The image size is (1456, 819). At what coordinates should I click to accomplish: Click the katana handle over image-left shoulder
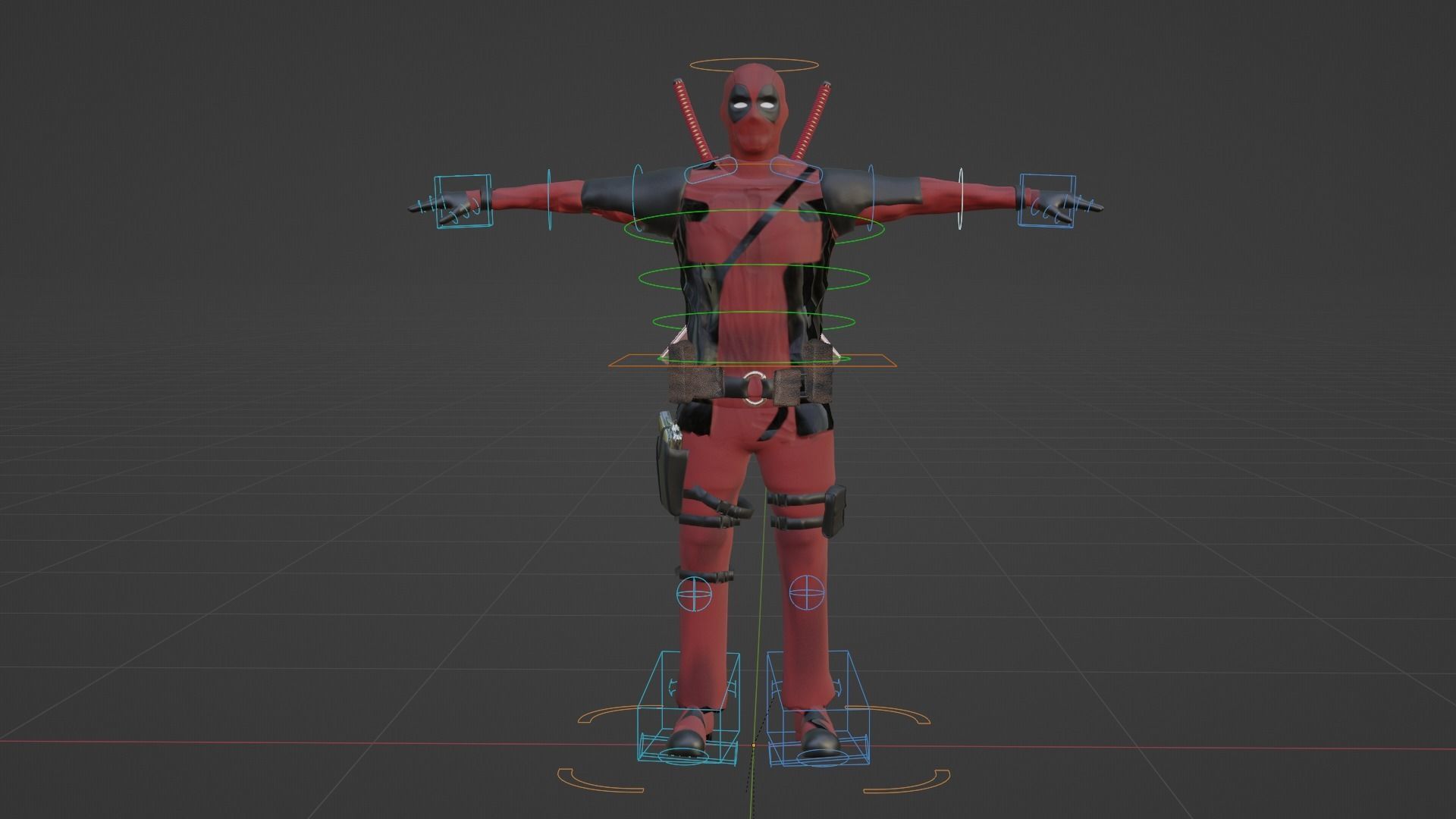[692, 118]
